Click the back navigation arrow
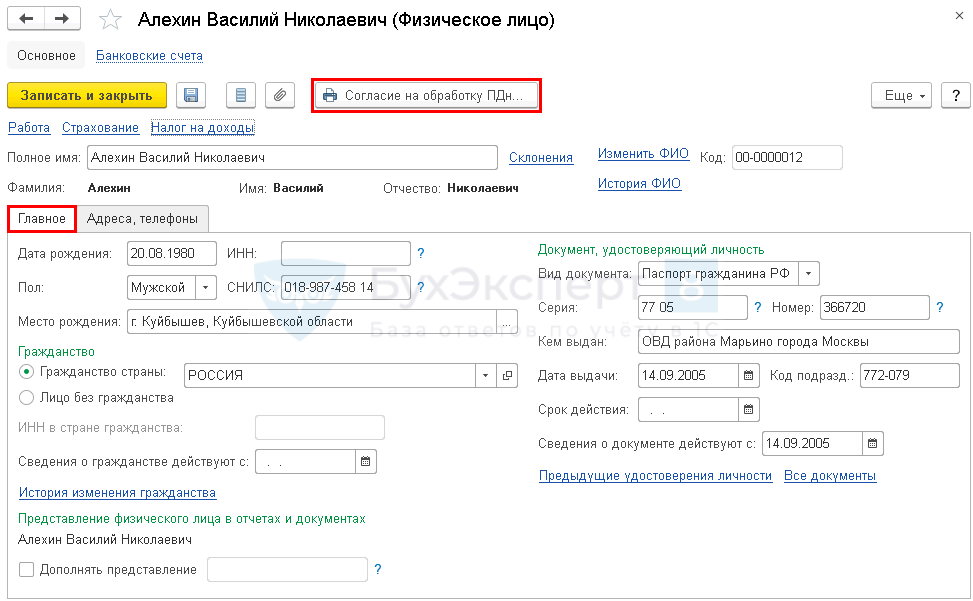Screen dimensions: 973x601 pyautogui.click(x=26, y=19)
